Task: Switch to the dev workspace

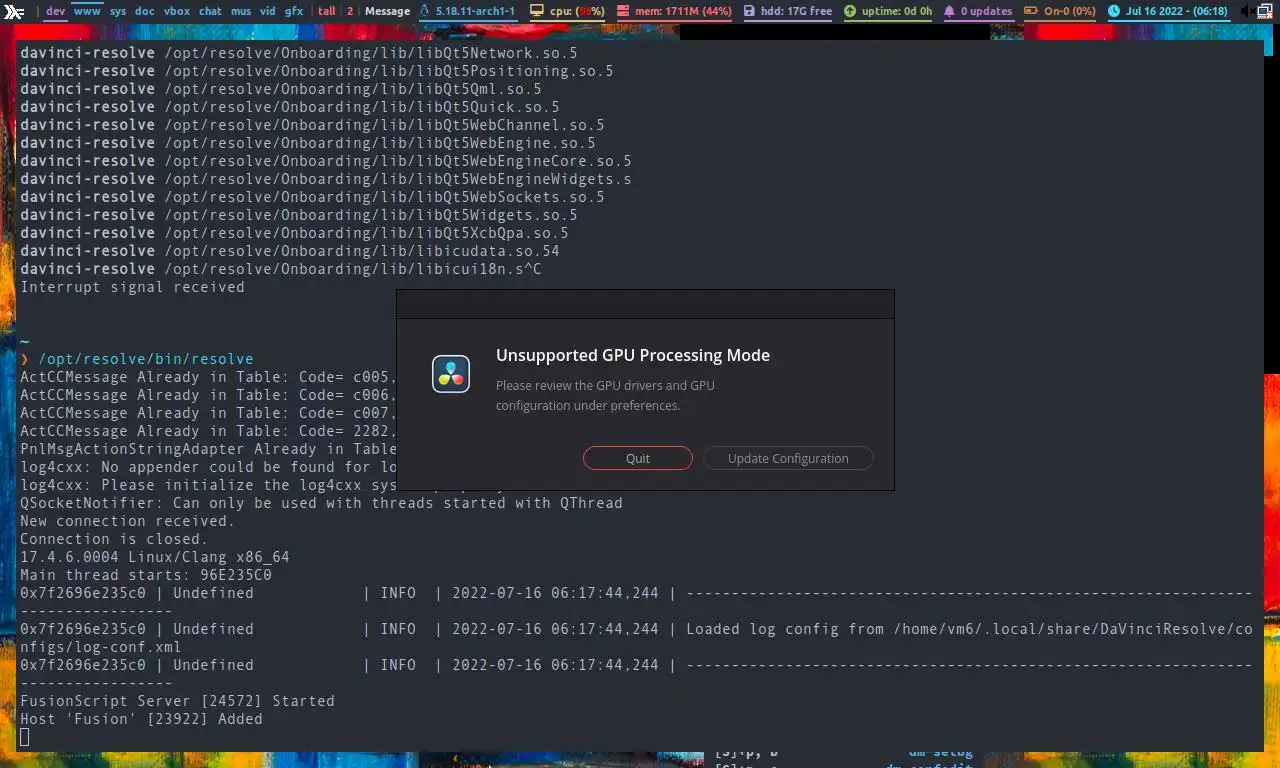Action: [x=56, y=11]
